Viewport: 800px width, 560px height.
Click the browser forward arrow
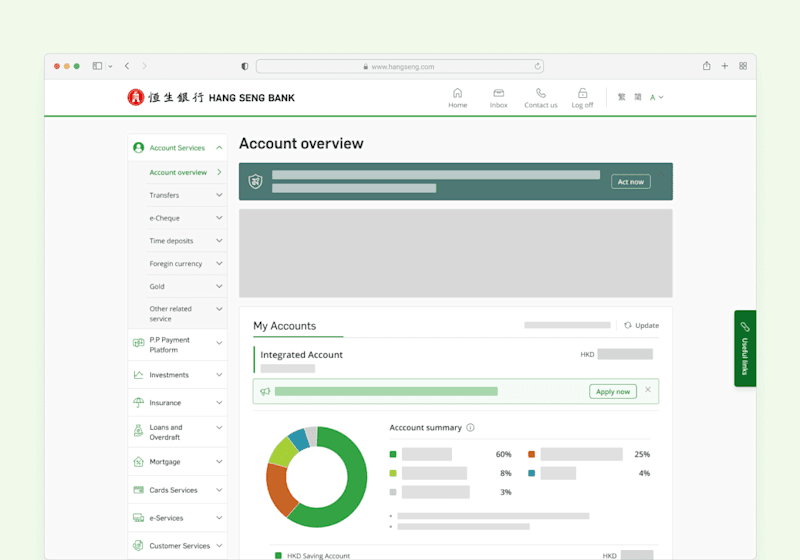pyautogui.click(x=144, y=66)
